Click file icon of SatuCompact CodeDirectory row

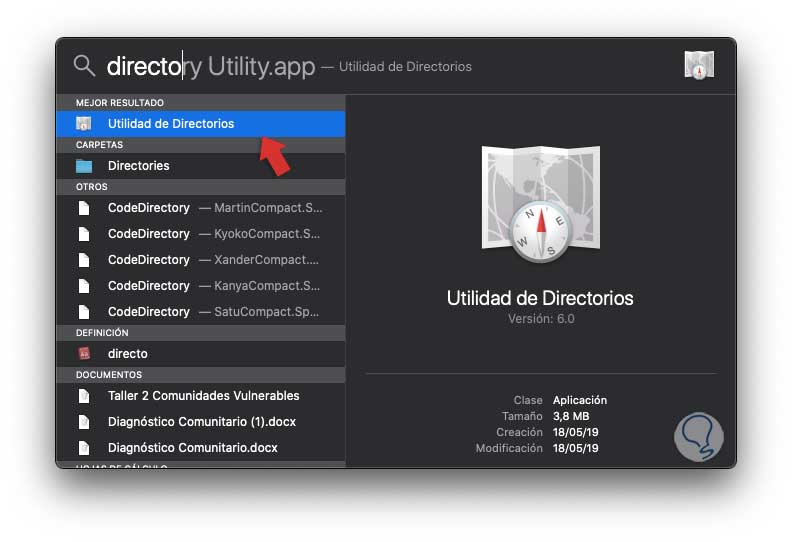coord(84,312)
